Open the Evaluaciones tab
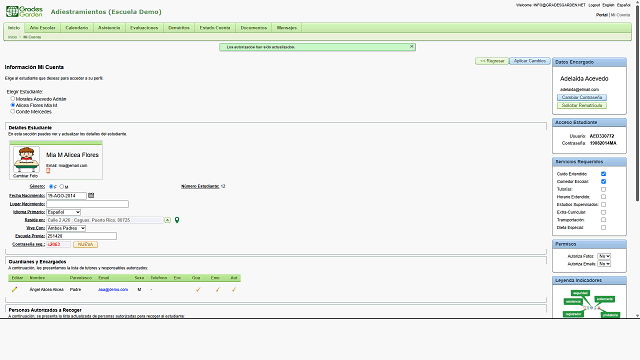The width and height of the screenshot is (640, 360). (144, 28)
